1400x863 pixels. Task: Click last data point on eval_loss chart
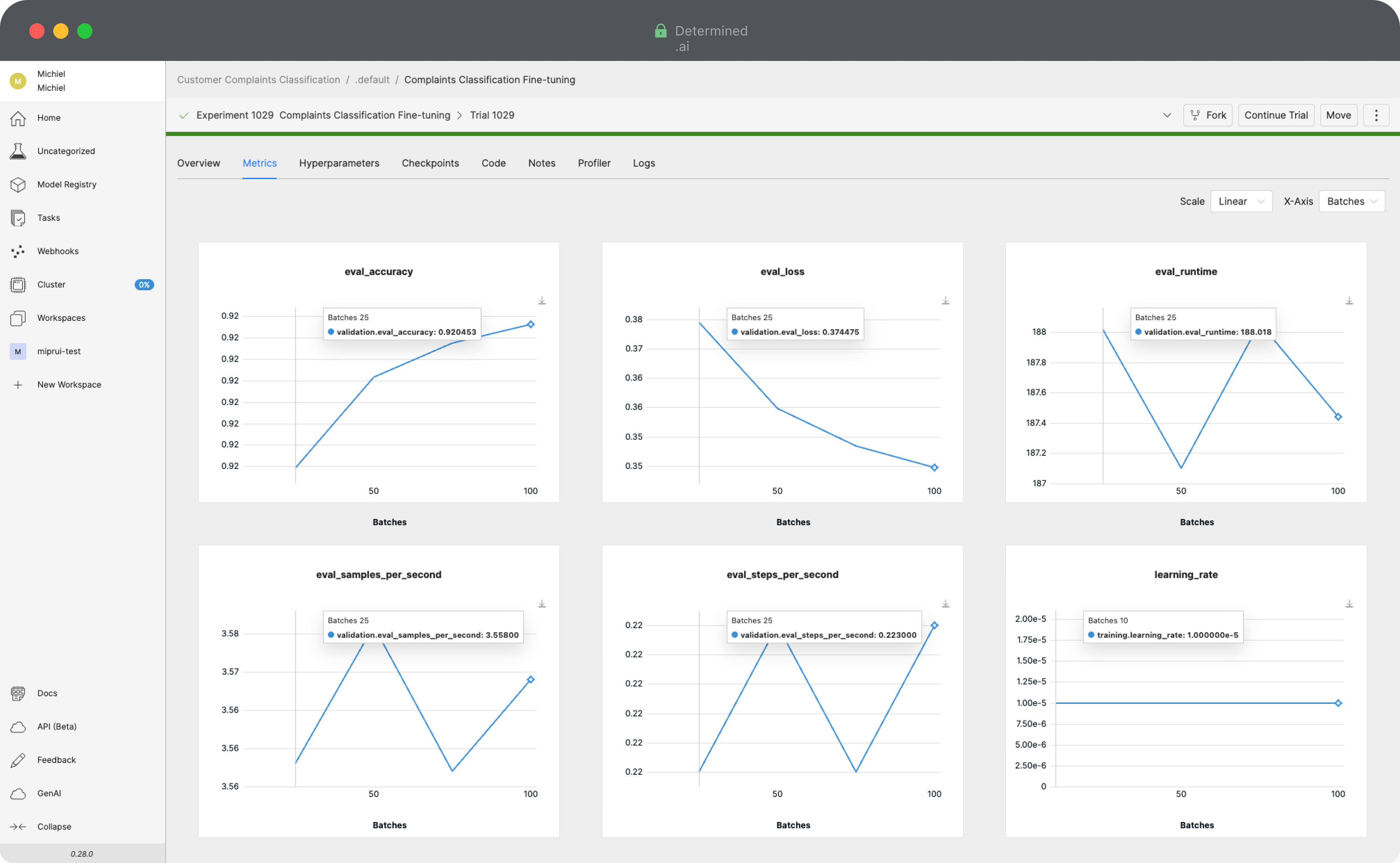point(934,468)
